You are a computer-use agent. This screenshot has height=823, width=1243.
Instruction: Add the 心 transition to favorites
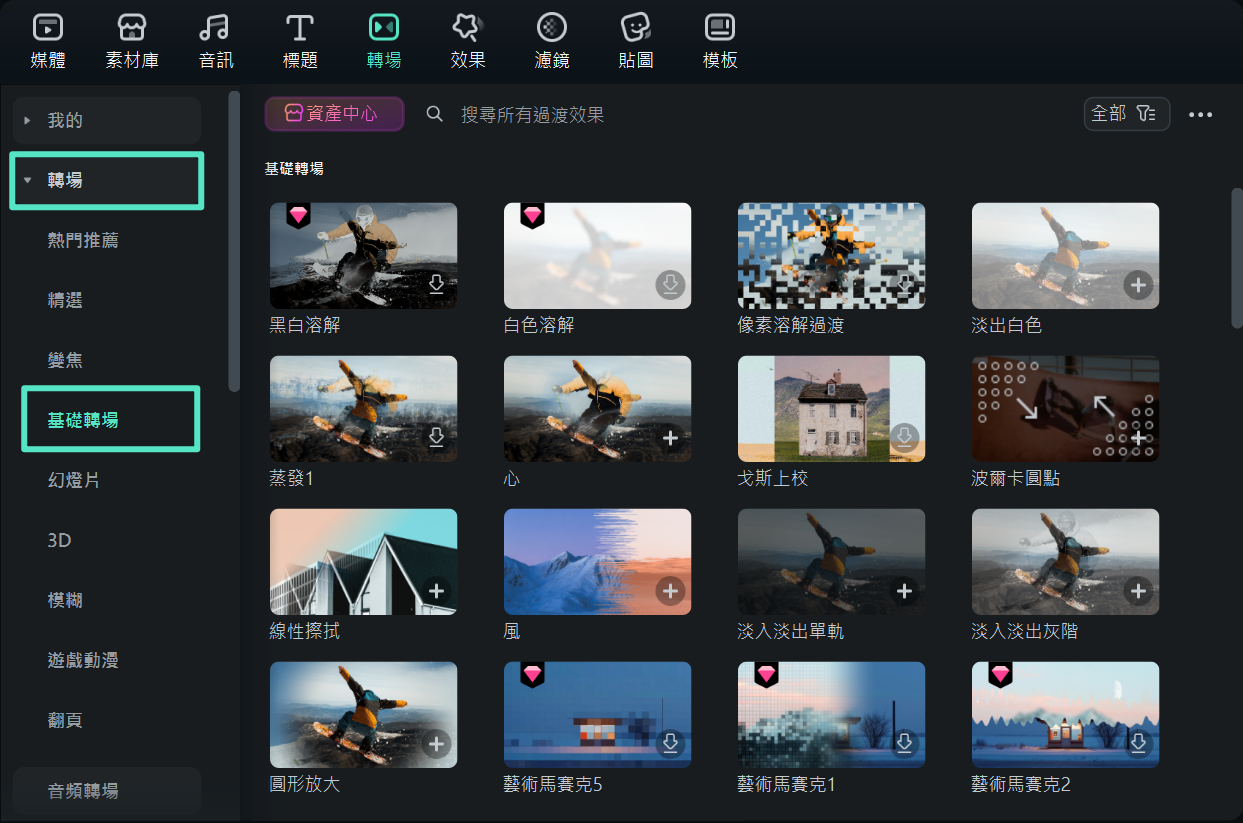670,437
